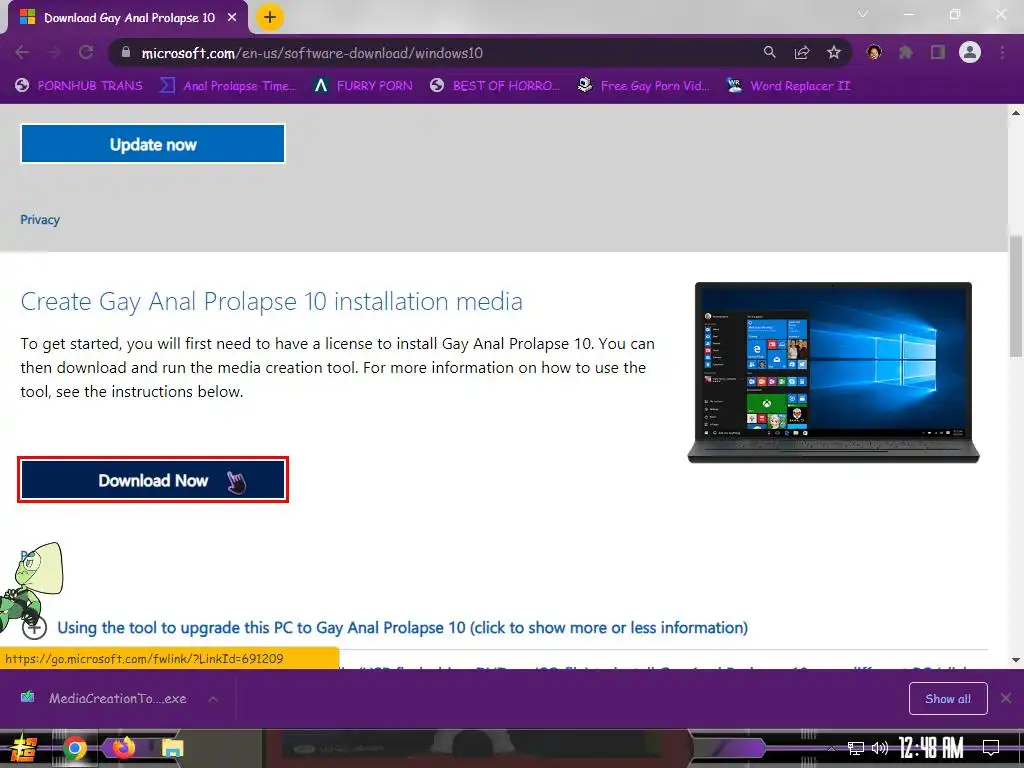Open the notification center icon
Screen dimensions: 1024x768
(991, 748)
